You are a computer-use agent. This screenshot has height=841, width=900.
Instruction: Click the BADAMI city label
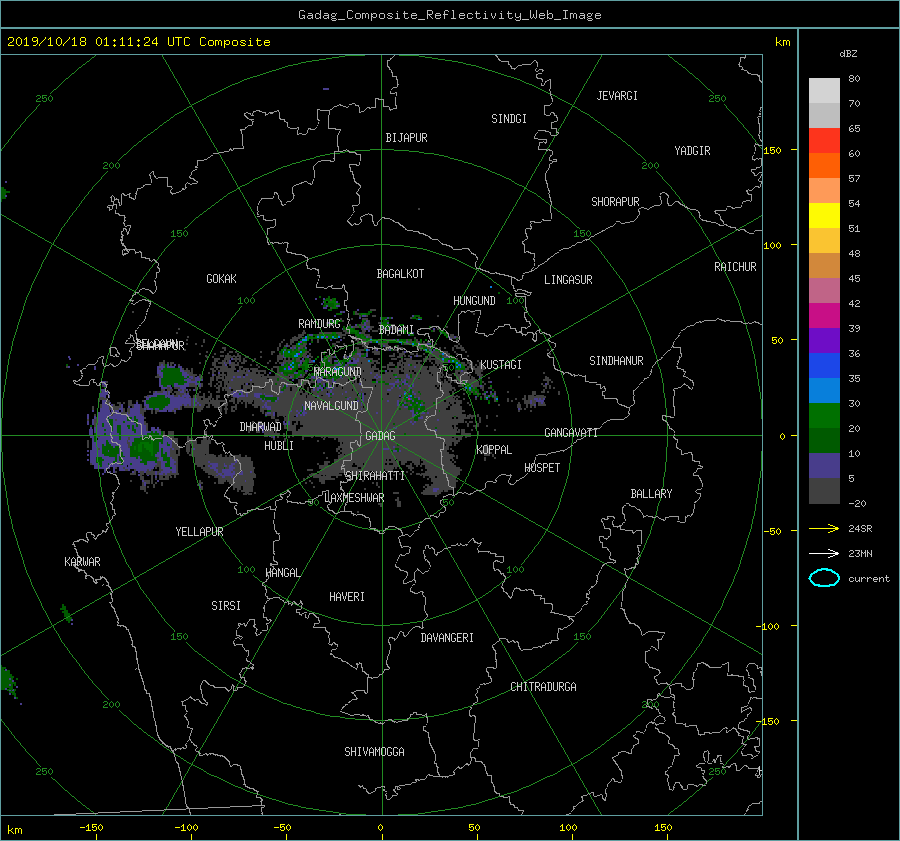click(x=396, y=330)
